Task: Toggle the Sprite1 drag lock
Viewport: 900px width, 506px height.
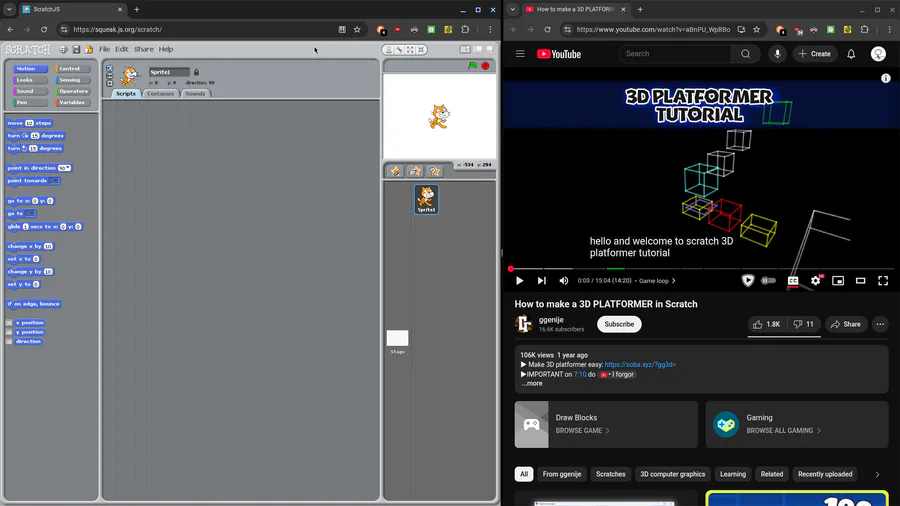Action: coord(196,72)
